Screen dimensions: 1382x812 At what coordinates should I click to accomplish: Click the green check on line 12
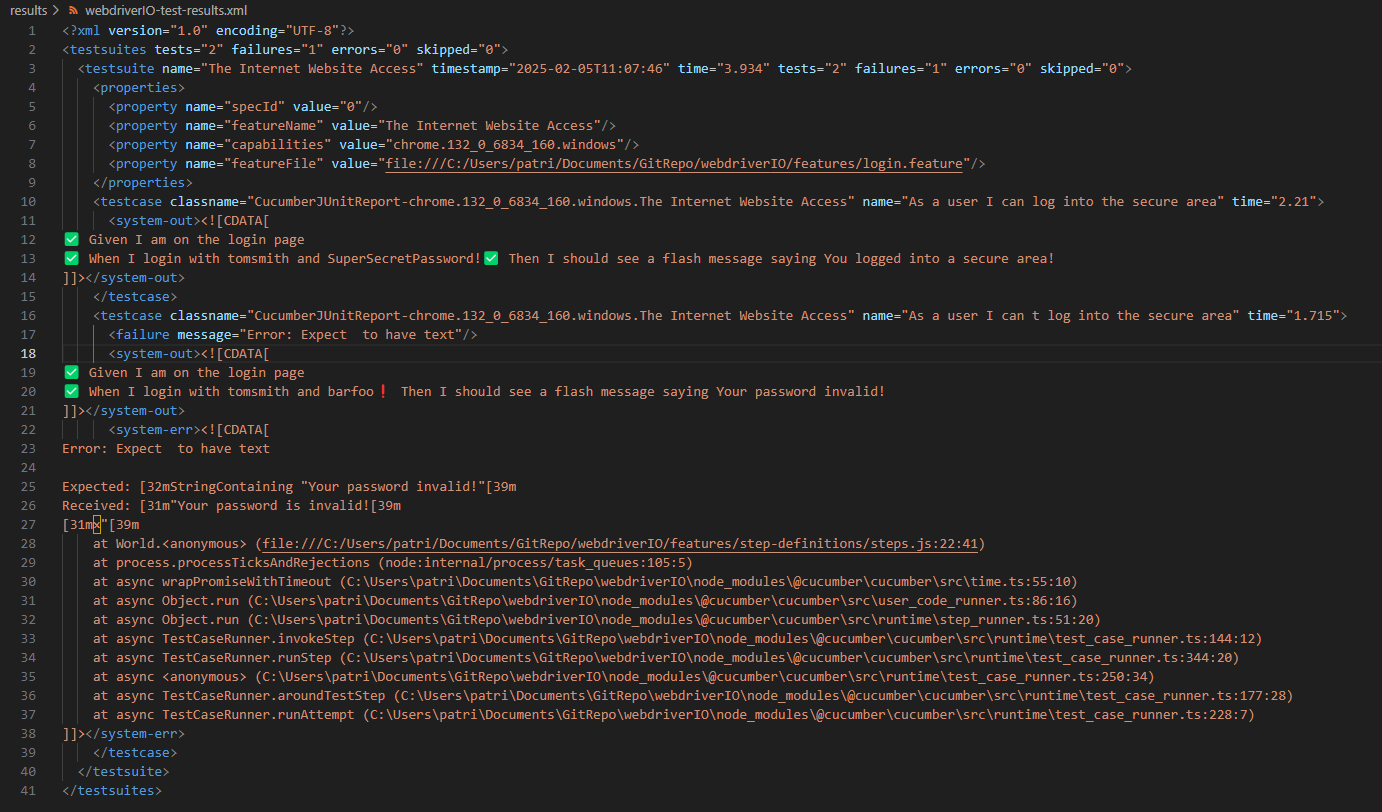tap(71, 240)
